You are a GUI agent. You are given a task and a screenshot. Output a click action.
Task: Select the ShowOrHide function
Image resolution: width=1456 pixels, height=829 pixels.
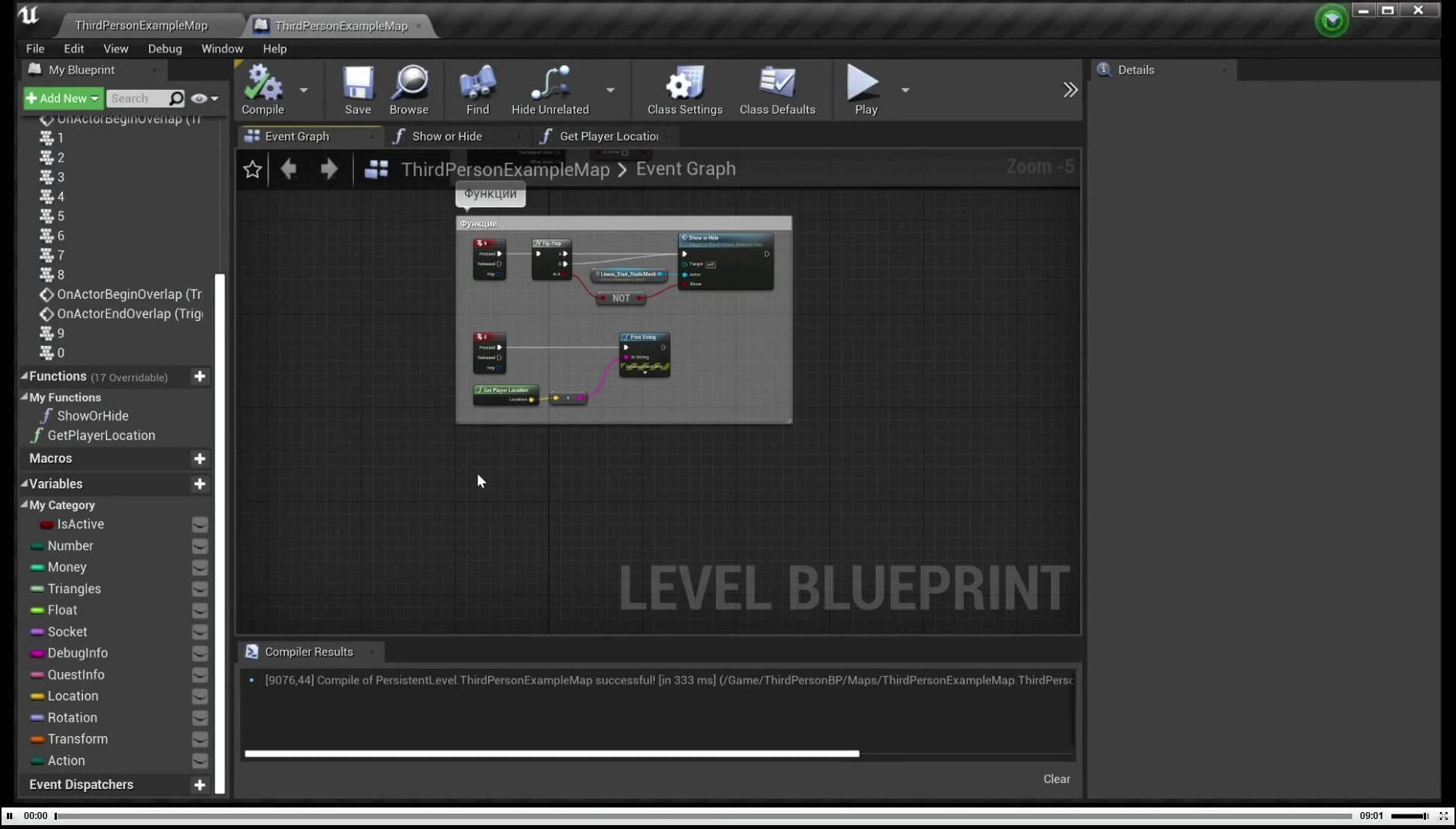coord(92,416)
